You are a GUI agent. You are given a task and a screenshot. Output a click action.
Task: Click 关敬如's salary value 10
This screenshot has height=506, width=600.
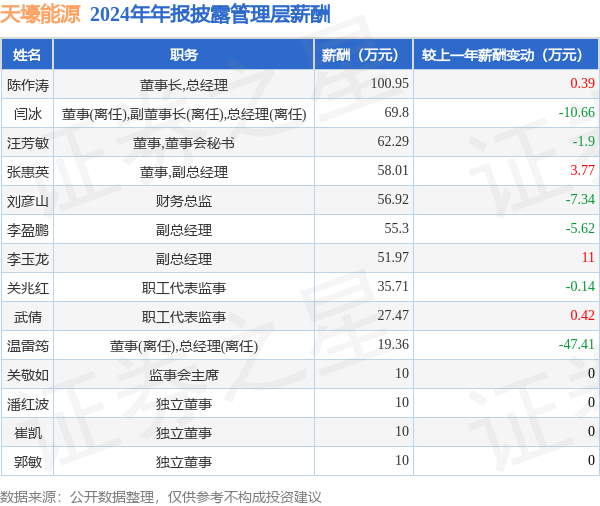tap(402, 373)
